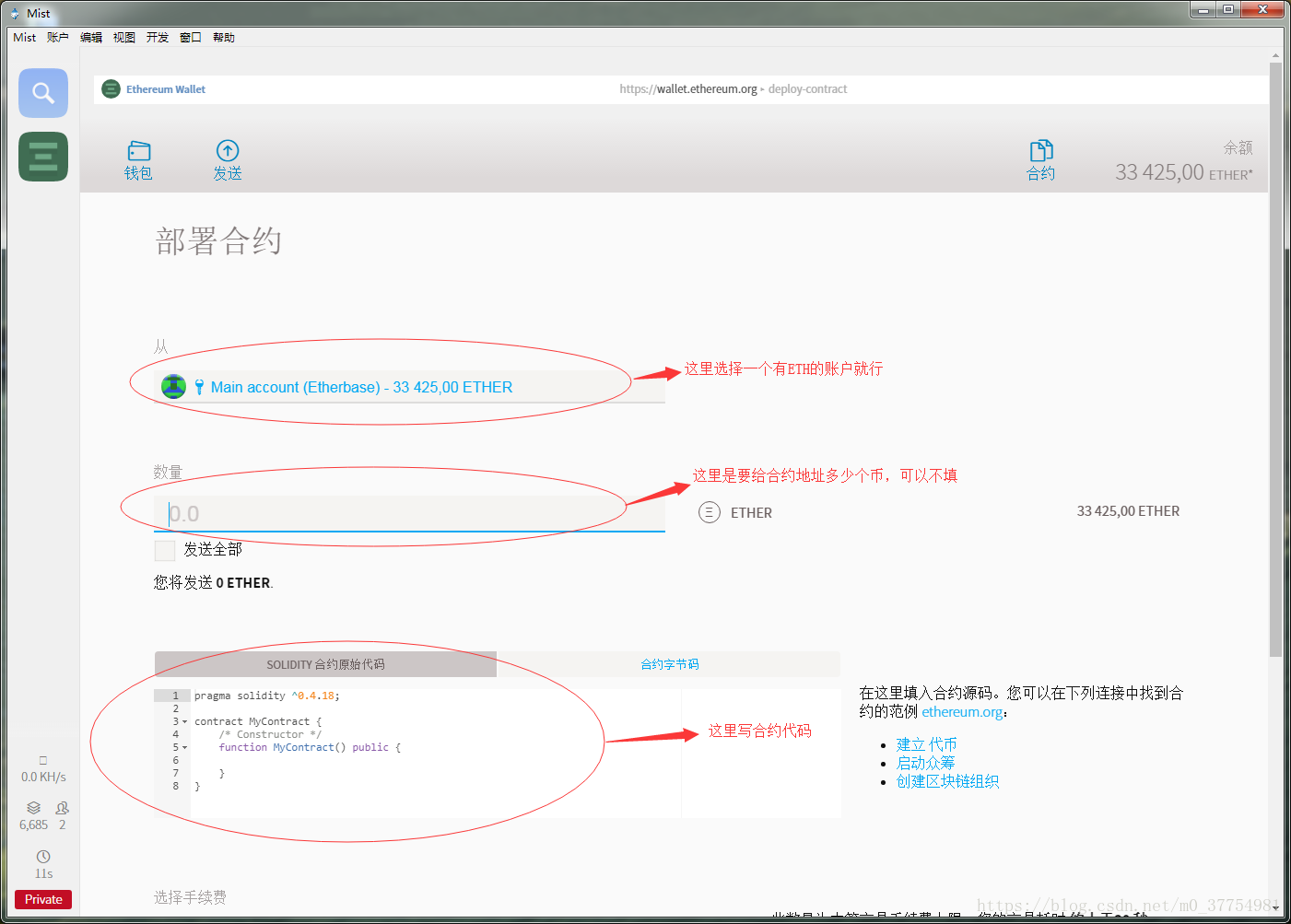The image size is (1291, 924).
Task: Open the 窗口 menu
Action: [x=191, y=38]
